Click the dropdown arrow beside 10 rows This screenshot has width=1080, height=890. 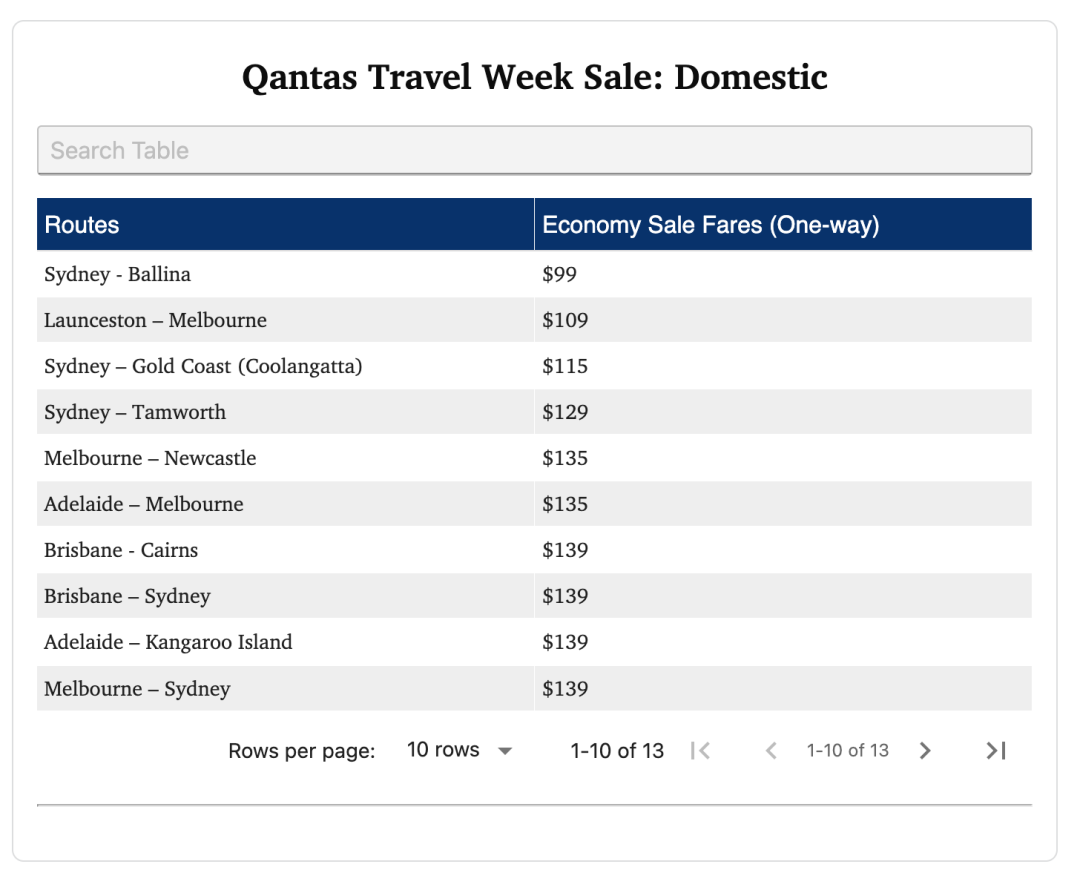coord(505,752)
